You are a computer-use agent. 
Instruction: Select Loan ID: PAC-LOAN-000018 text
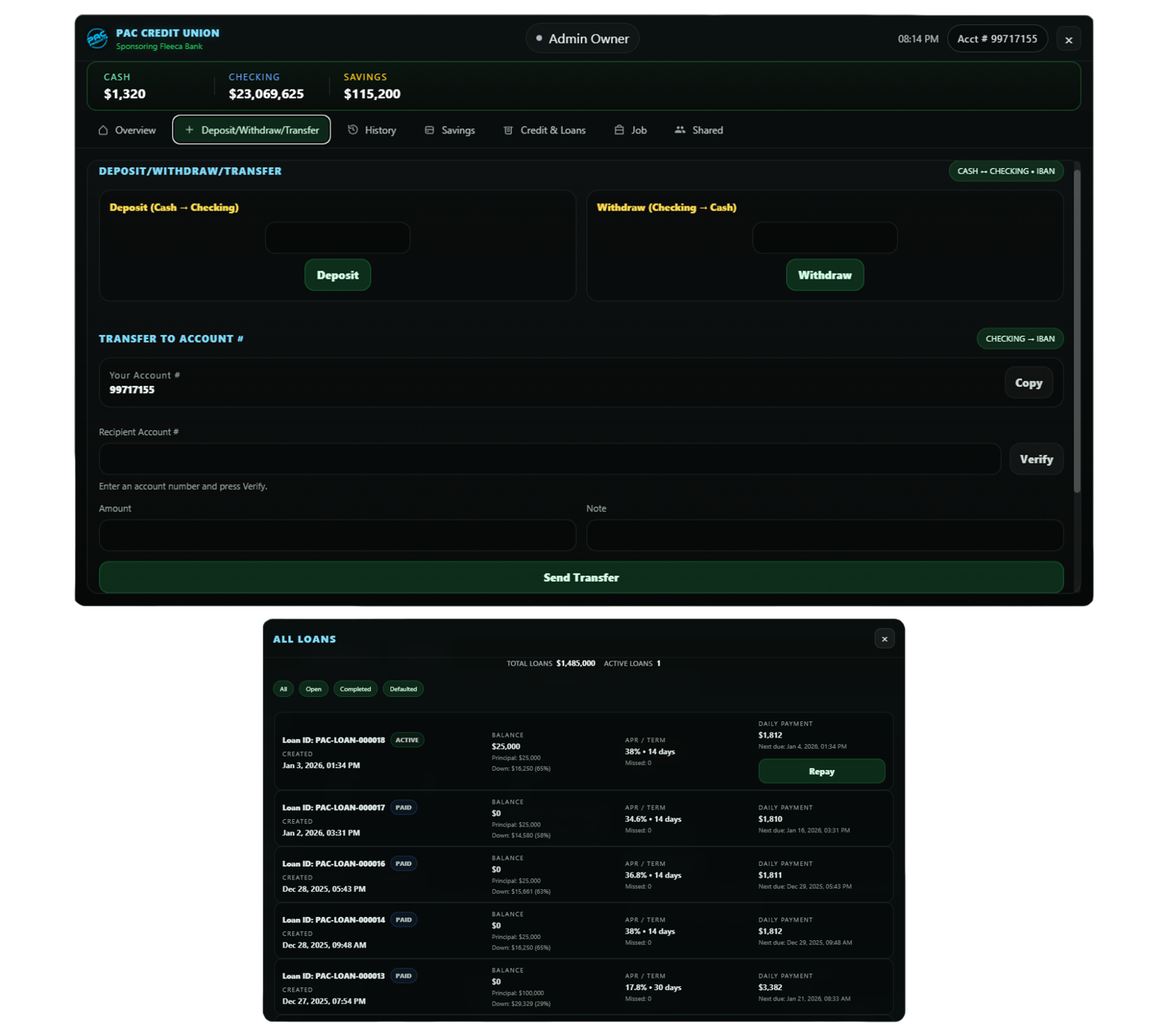[x=333, y=740]
